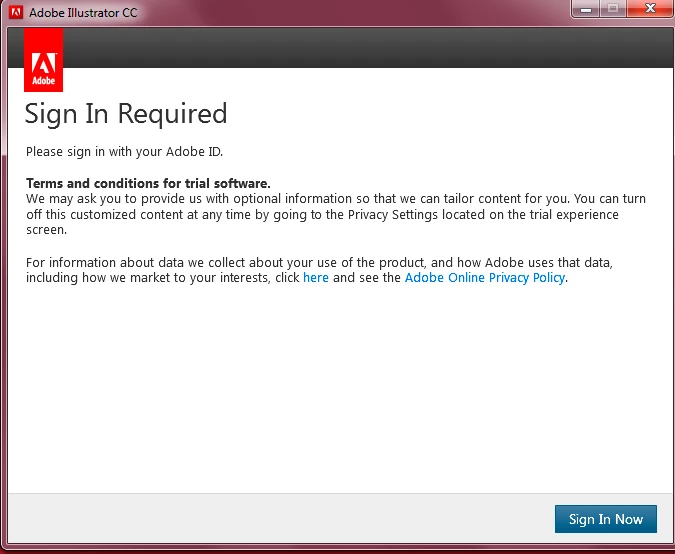Click the red Adobe logo badge
675x554 pixels.
pos(43,60)
